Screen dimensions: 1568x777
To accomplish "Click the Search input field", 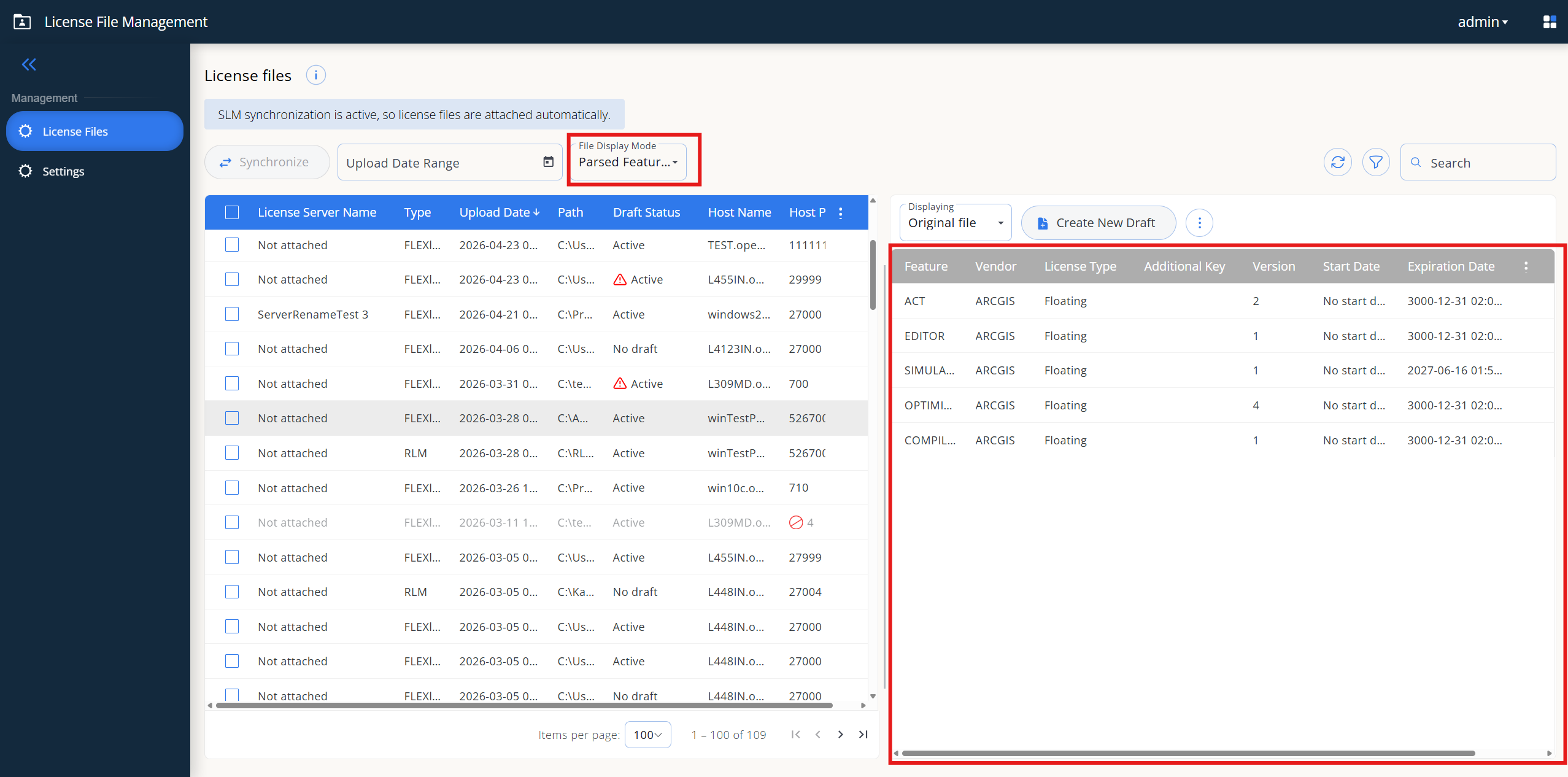I will [x=1478, y=163].
